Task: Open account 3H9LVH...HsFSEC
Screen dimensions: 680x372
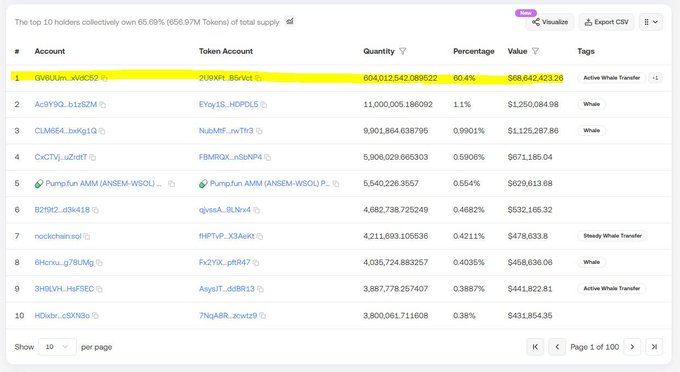Action: pos(64,289)
